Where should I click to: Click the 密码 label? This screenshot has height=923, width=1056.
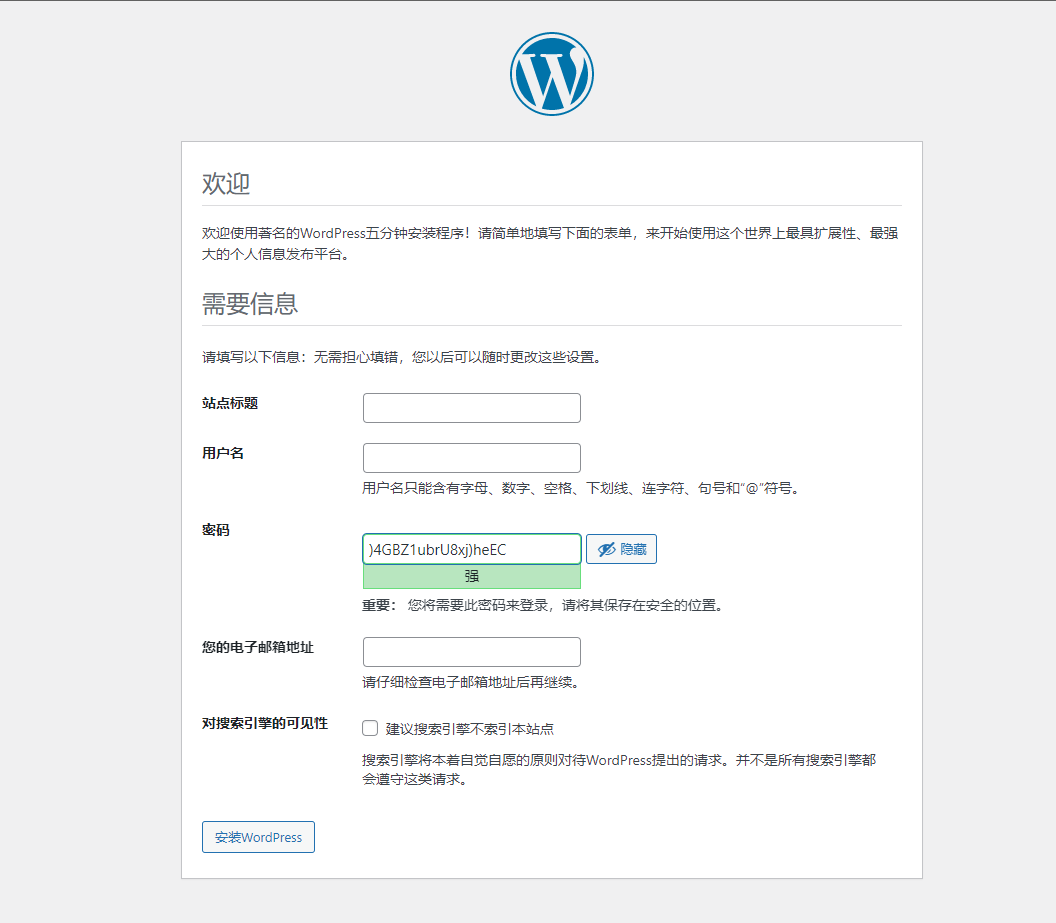pyautogui.click(x=216, y=530)
